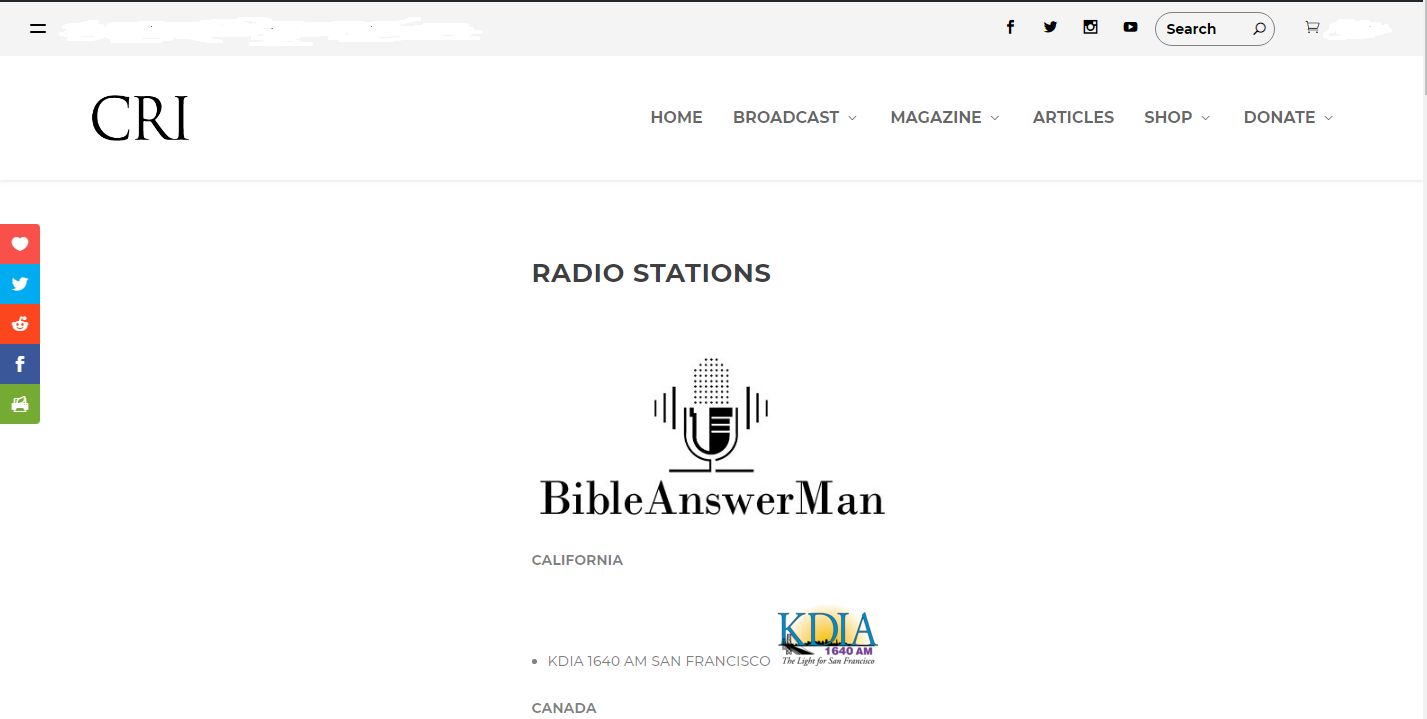Expand the MAGAZINE dropdown chevron
The height and width of the screenshot is (719, 1427).
click(x=995, y=118)
